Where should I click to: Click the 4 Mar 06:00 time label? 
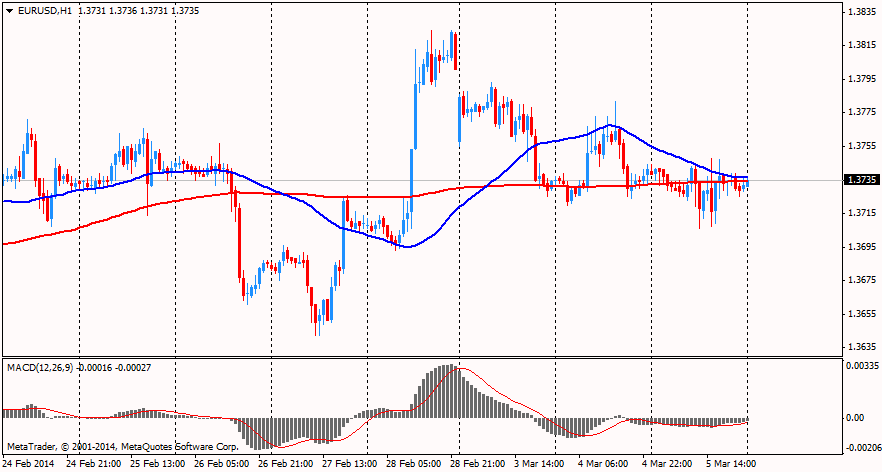[604, 464]
